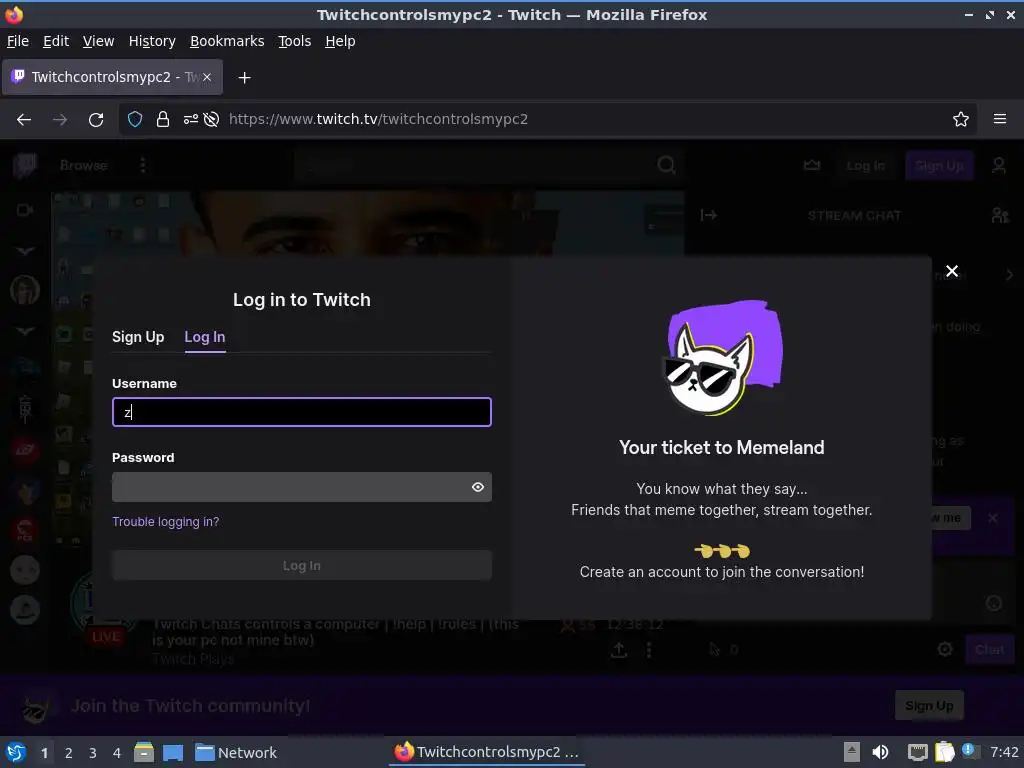Click the user profile avatar icon
Screen dimensions: 1024x768
point(999,165)
